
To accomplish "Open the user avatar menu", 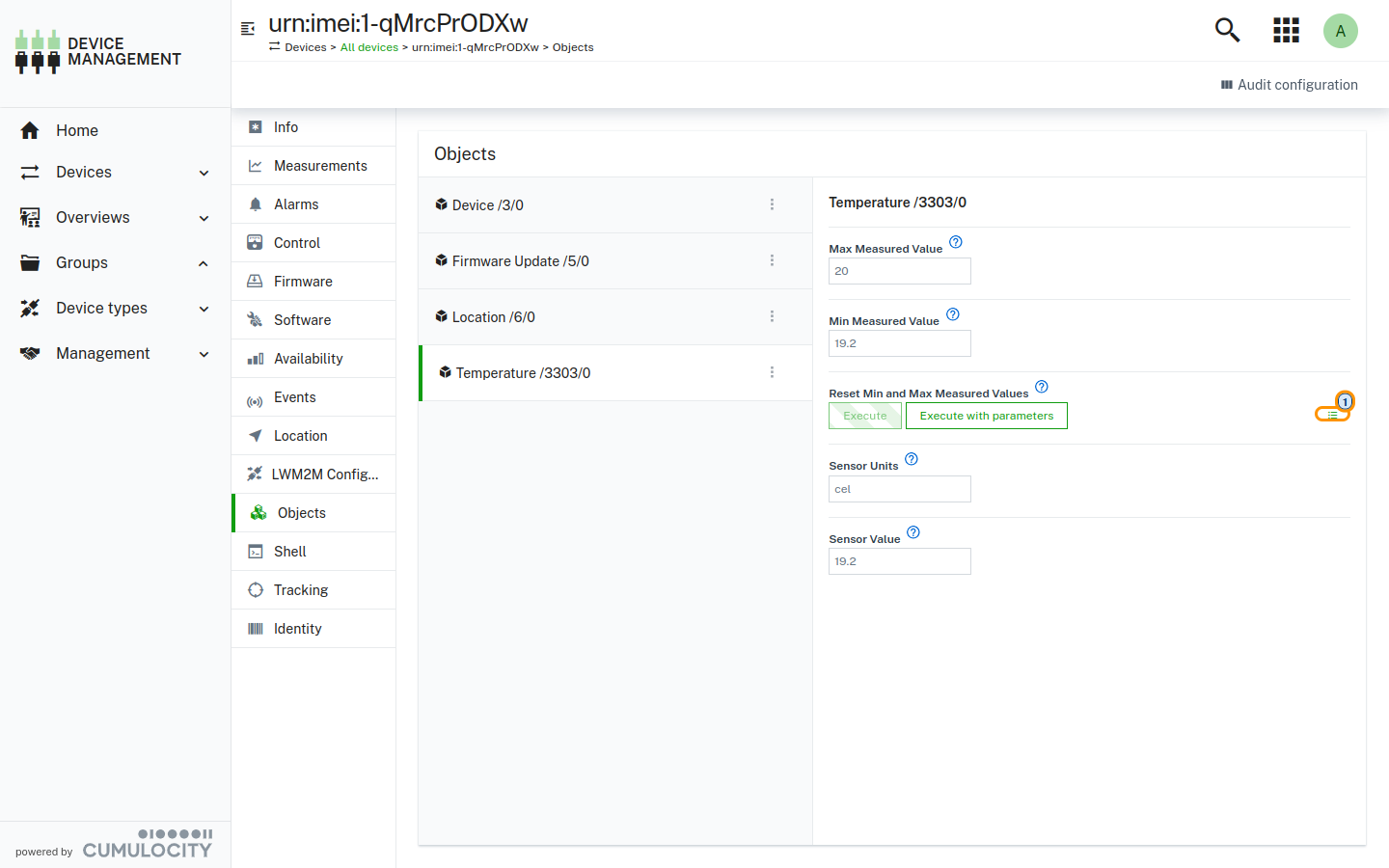I will 1340,31.
